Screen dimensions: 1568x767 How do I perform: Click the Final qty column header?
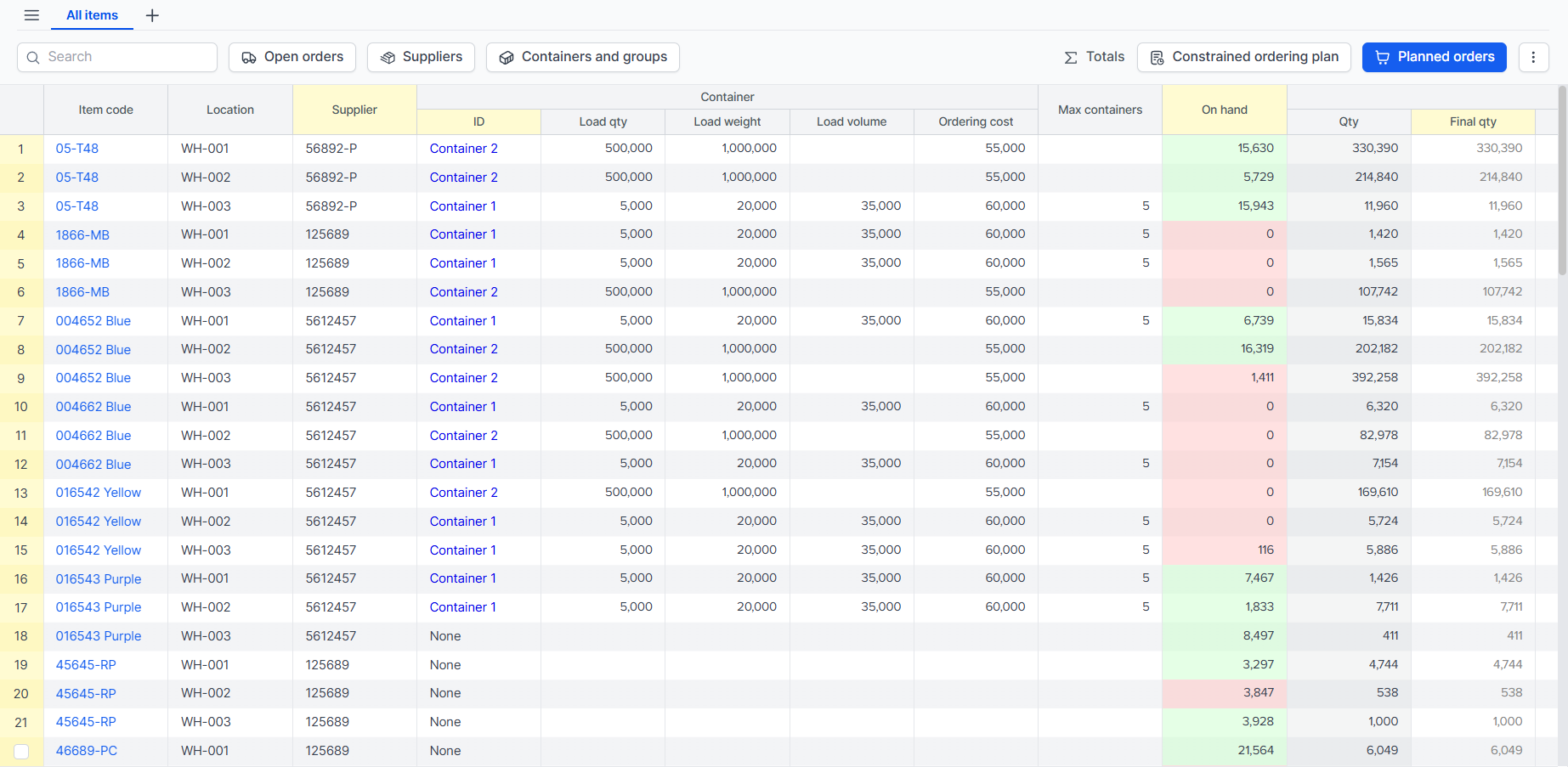(1473, 121)
